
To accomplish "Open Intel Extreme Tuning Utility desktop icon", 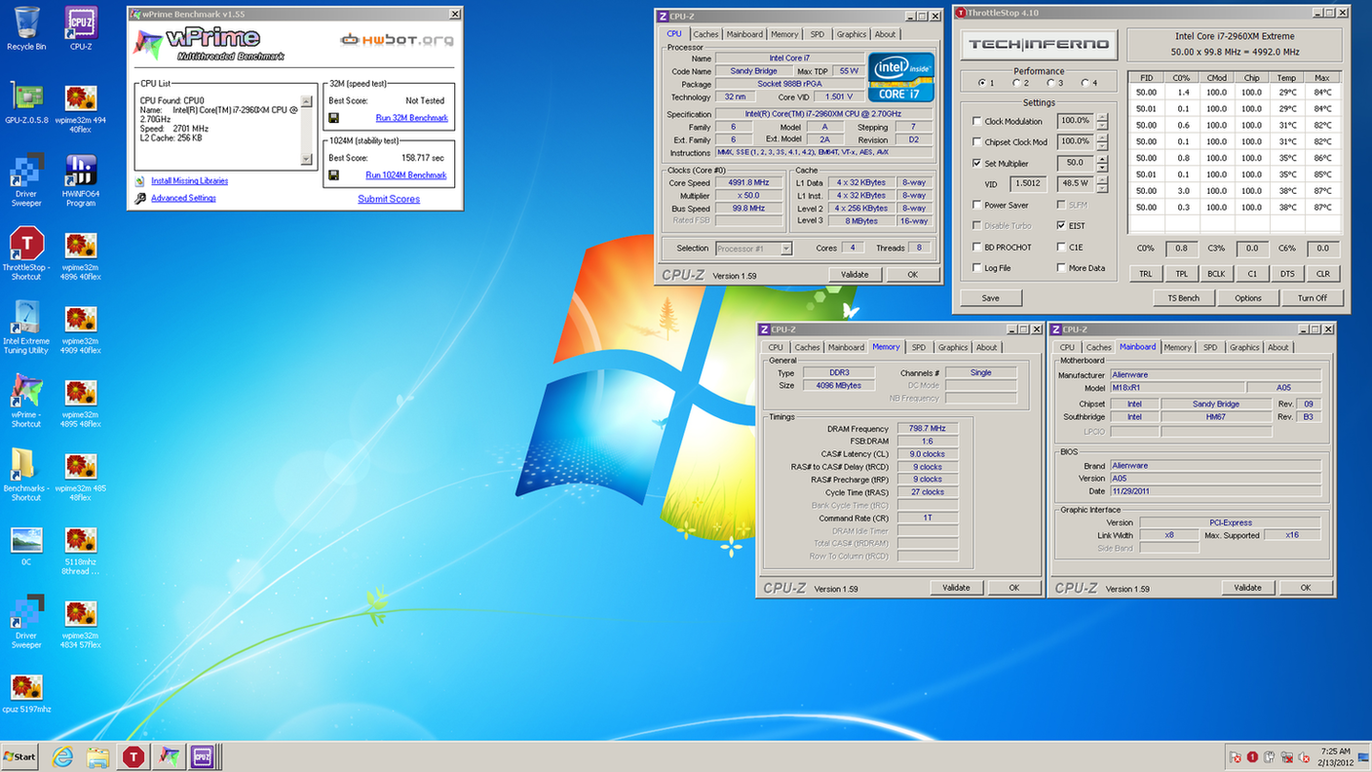I will pyautogui.click(x=26, y=327).
